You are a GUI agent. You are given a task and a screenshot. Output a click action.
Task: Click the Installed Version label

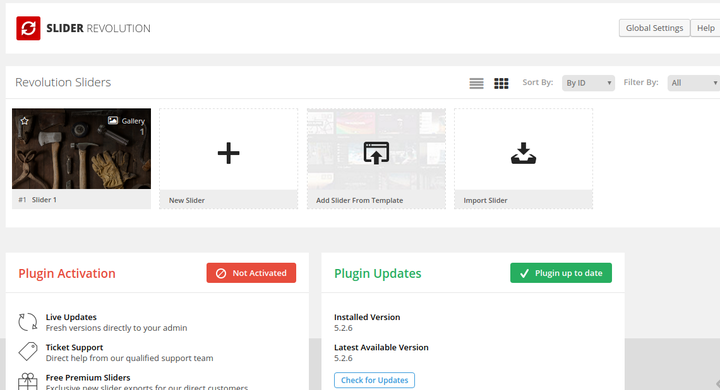pyautogui.click(x=367, y=317)
